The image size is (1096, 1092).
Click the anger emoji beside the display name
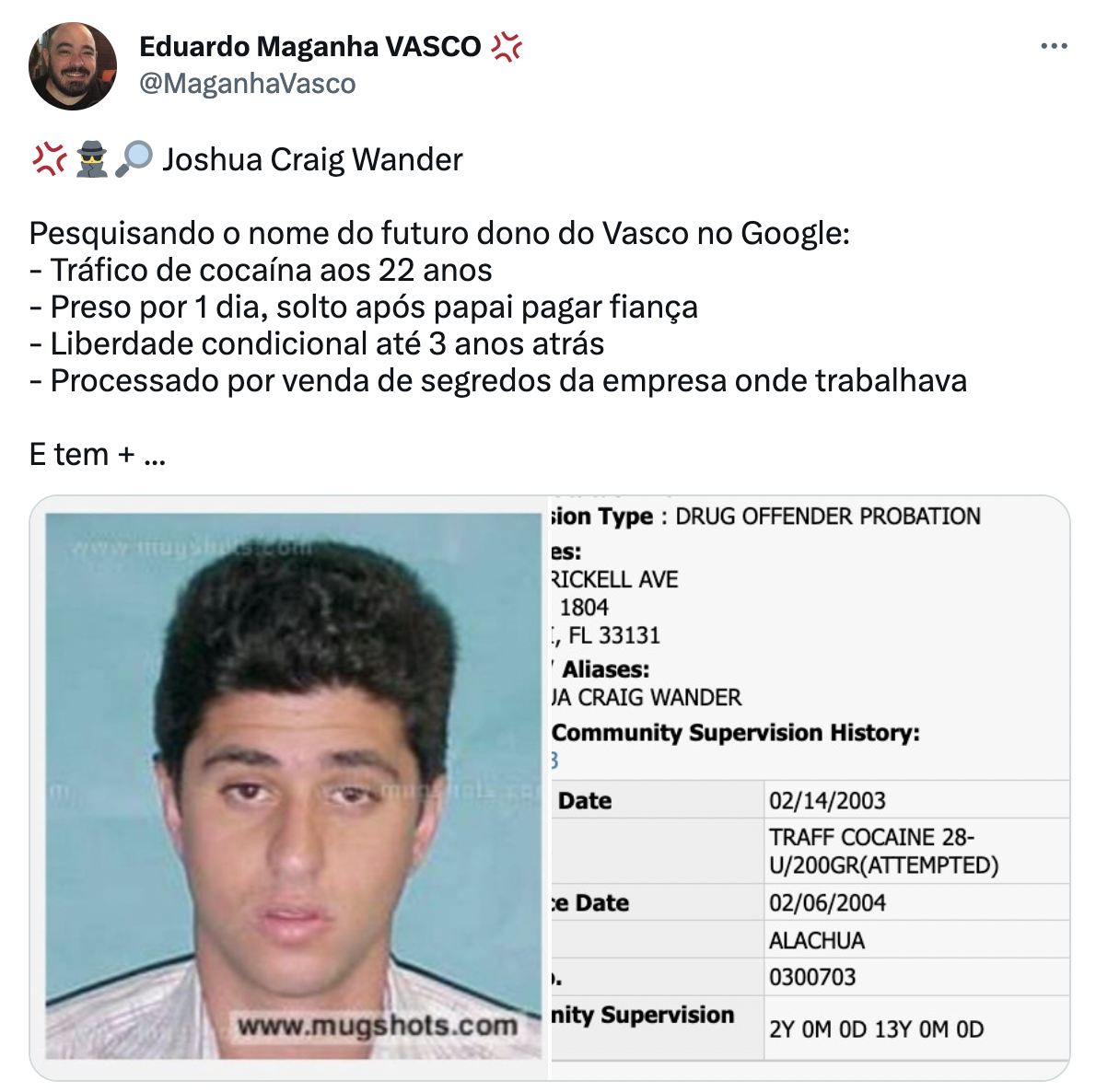click(506, 47)
